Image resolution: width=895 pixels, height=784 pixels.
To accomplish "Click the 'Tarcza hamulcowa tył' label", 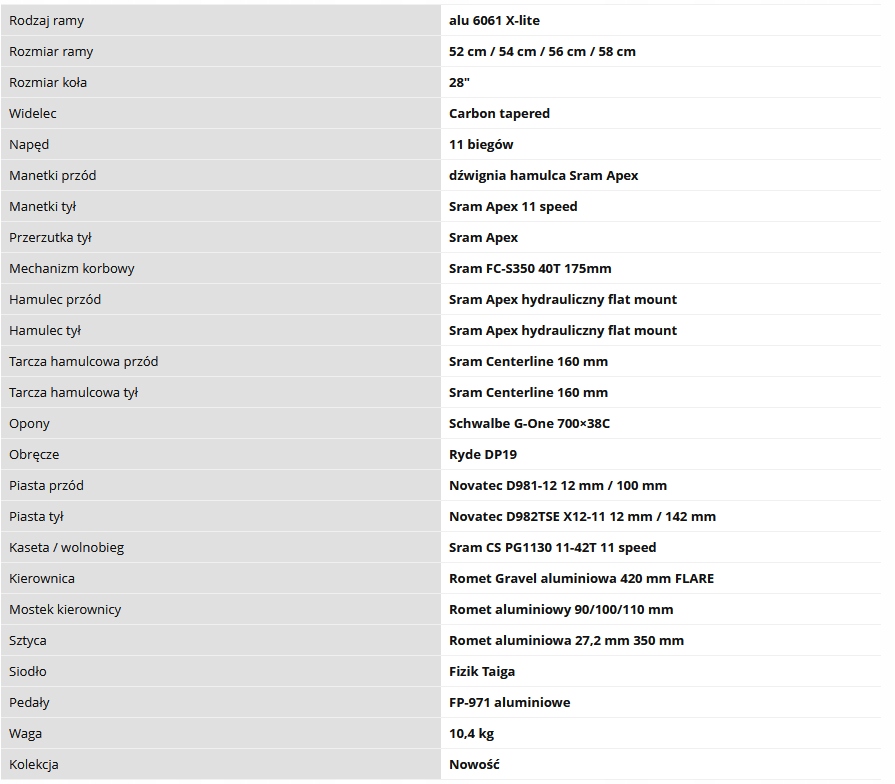I will [x=73, y=392].
